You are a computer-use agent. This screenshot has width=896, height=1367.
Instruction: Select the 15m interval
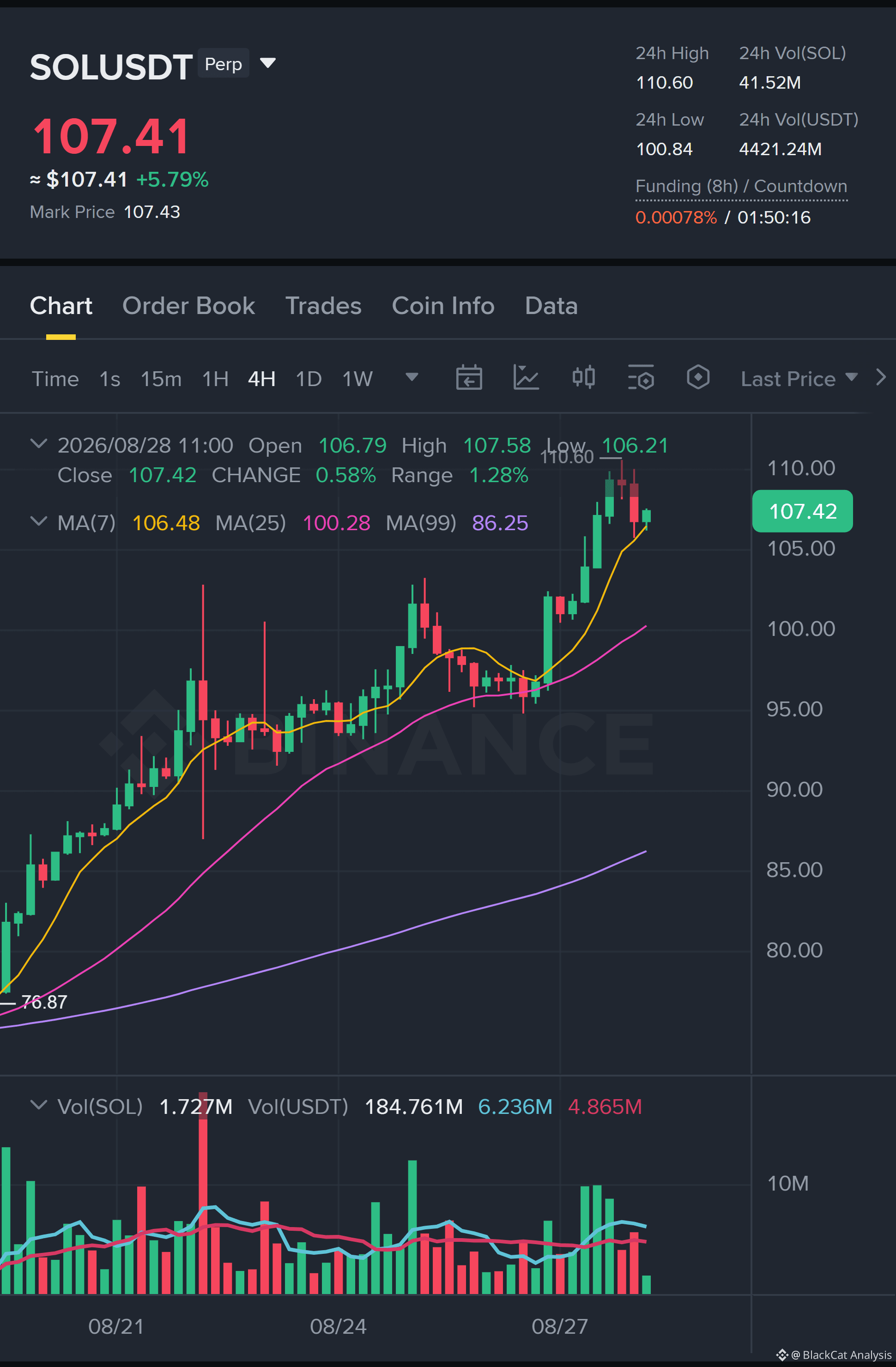161,379
